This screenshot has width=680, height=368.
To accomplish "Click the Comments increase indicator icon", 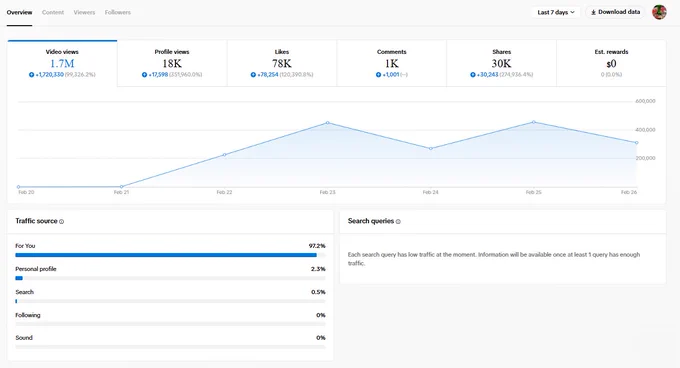I will [x=378, y=75].
